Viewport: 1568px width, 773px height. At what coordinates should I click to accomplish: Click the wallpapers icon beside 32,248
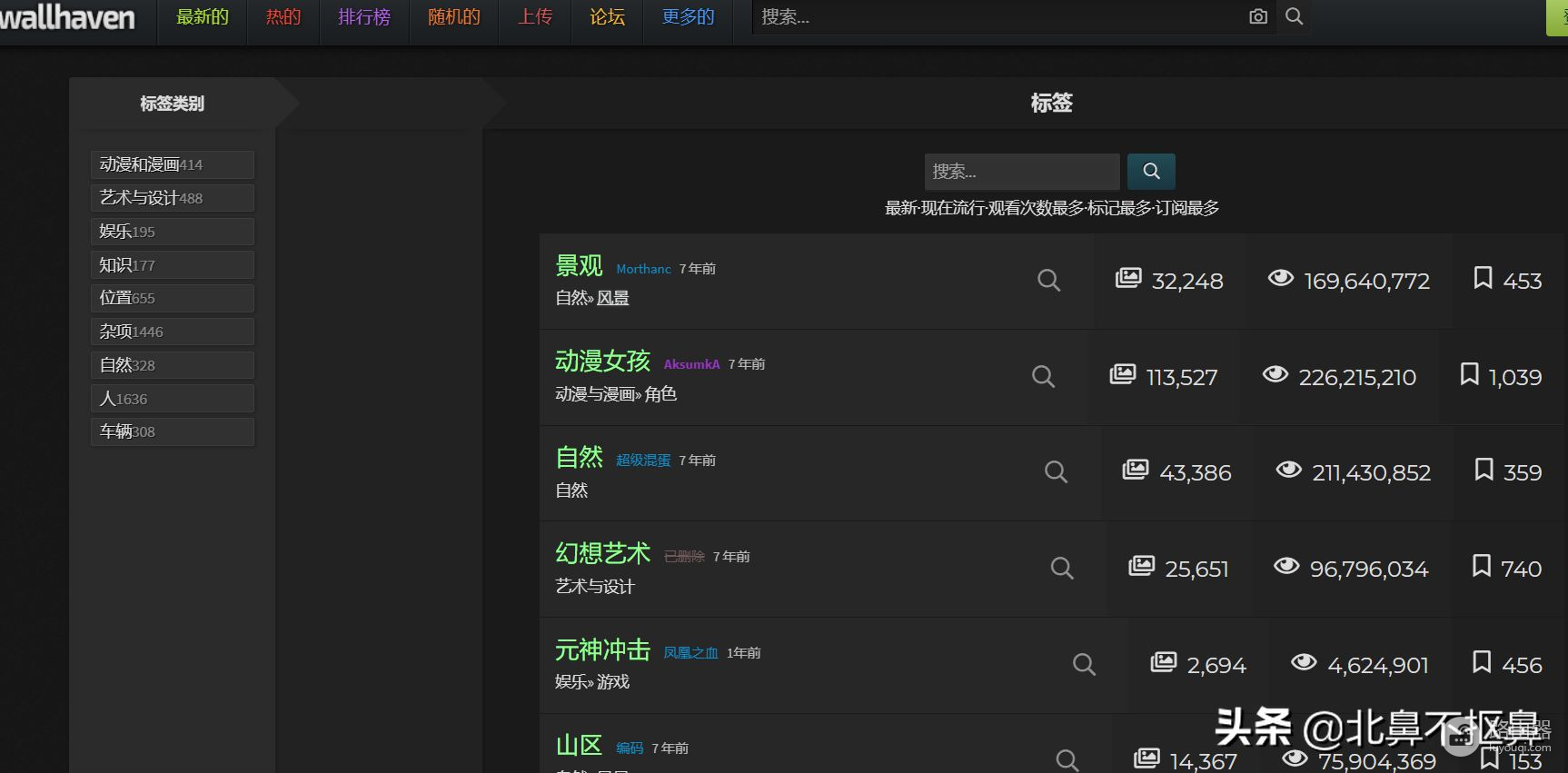[x=1128, y=278]
